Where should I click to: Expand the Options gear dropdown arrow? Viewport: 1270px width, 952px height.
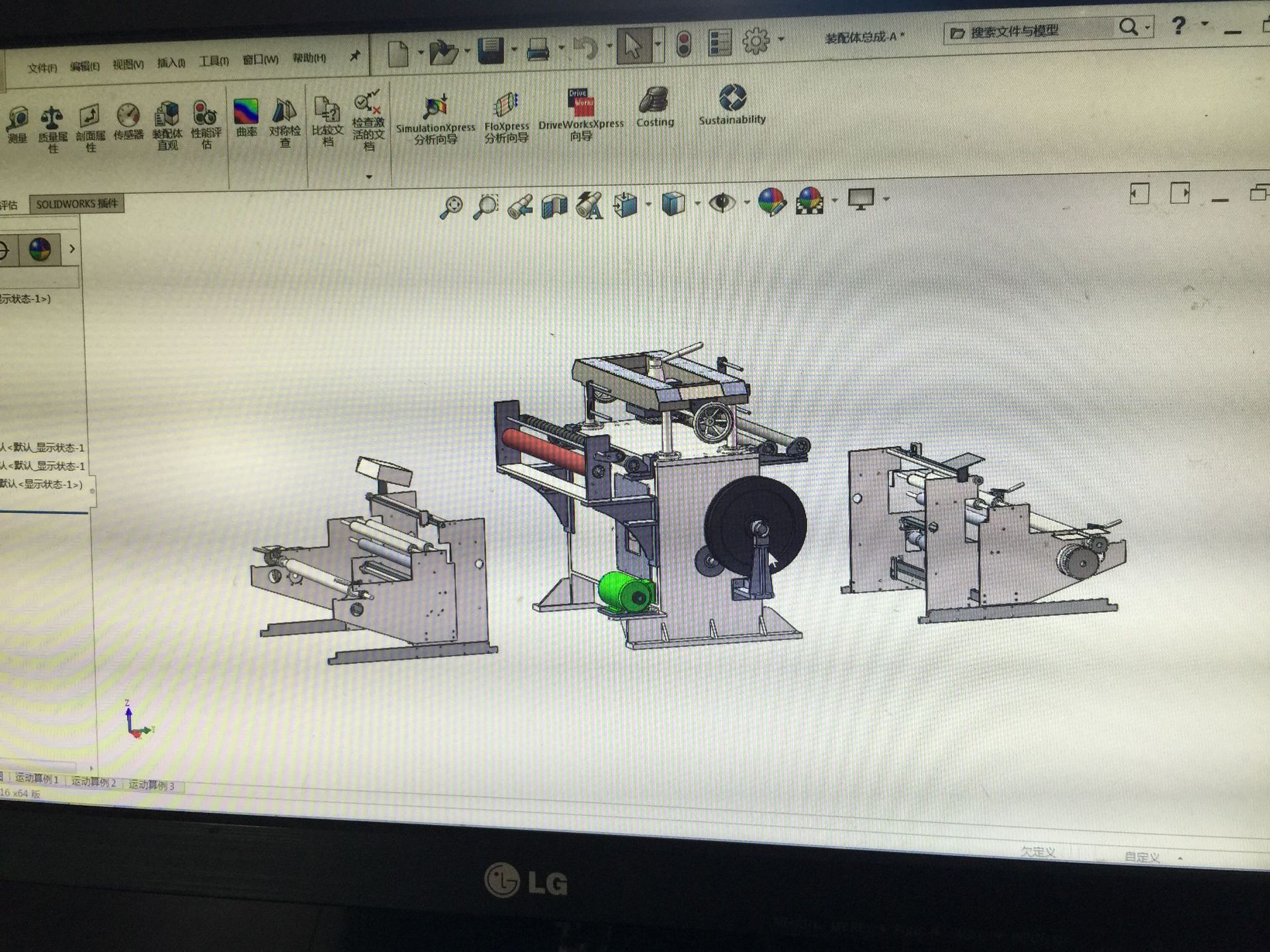coord(781,39)
